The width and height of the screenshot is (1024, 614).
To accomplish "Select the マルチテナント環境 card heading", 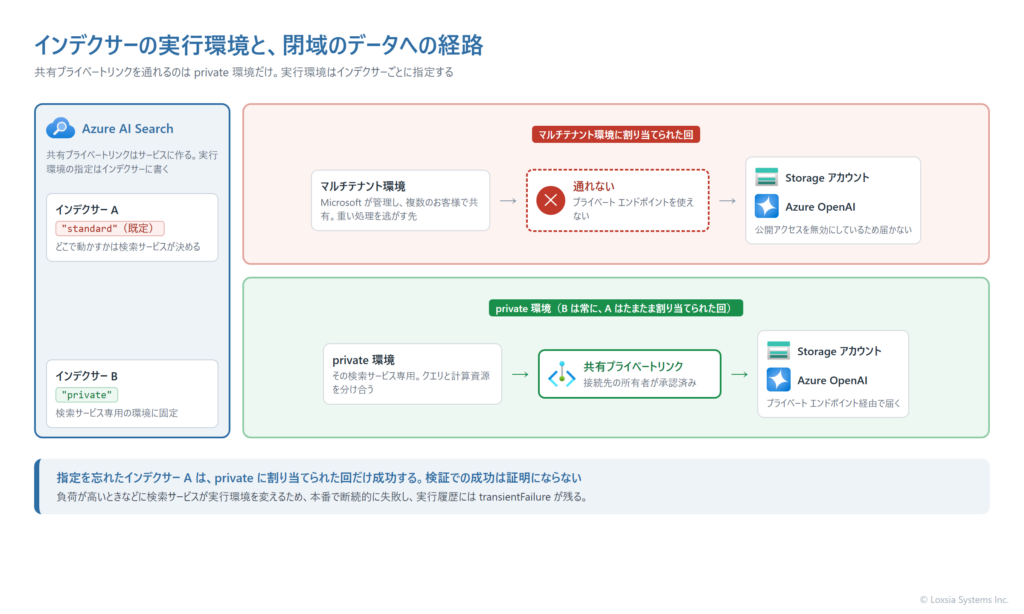I will click(x=363, y=186).
